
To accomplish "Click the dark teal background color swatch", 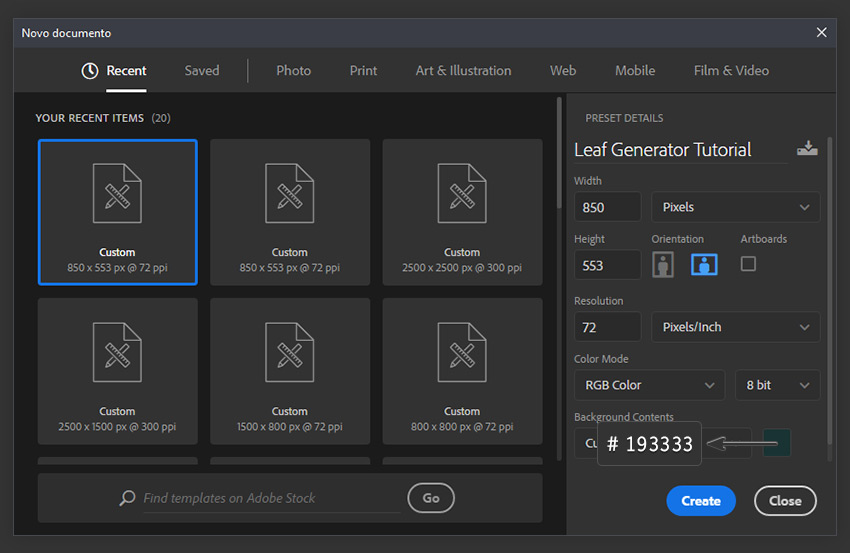I will pyautogui.click(x=777, y=442).
